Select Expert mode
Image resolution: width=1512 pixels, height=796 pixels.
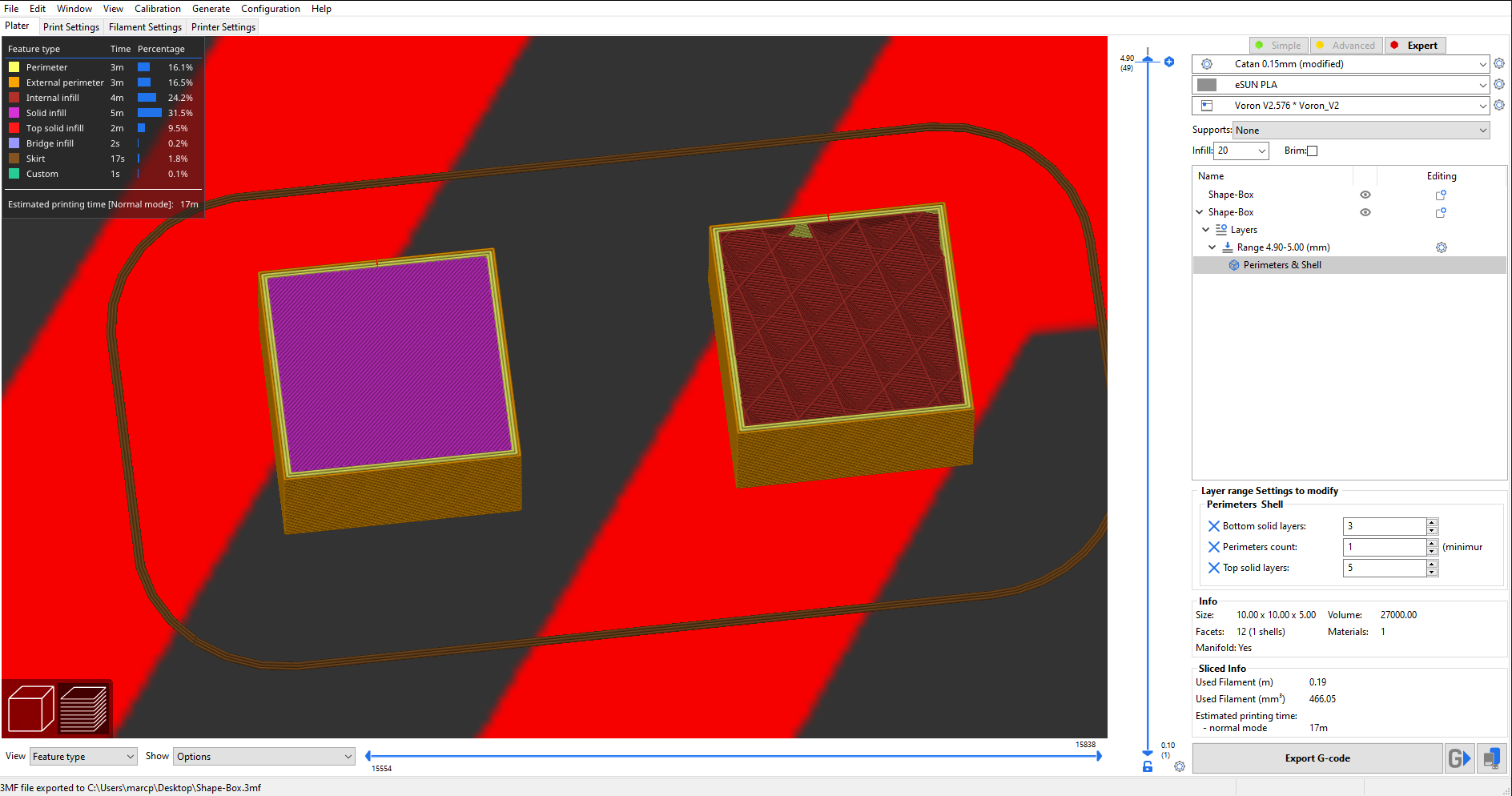pos(1415,46)
